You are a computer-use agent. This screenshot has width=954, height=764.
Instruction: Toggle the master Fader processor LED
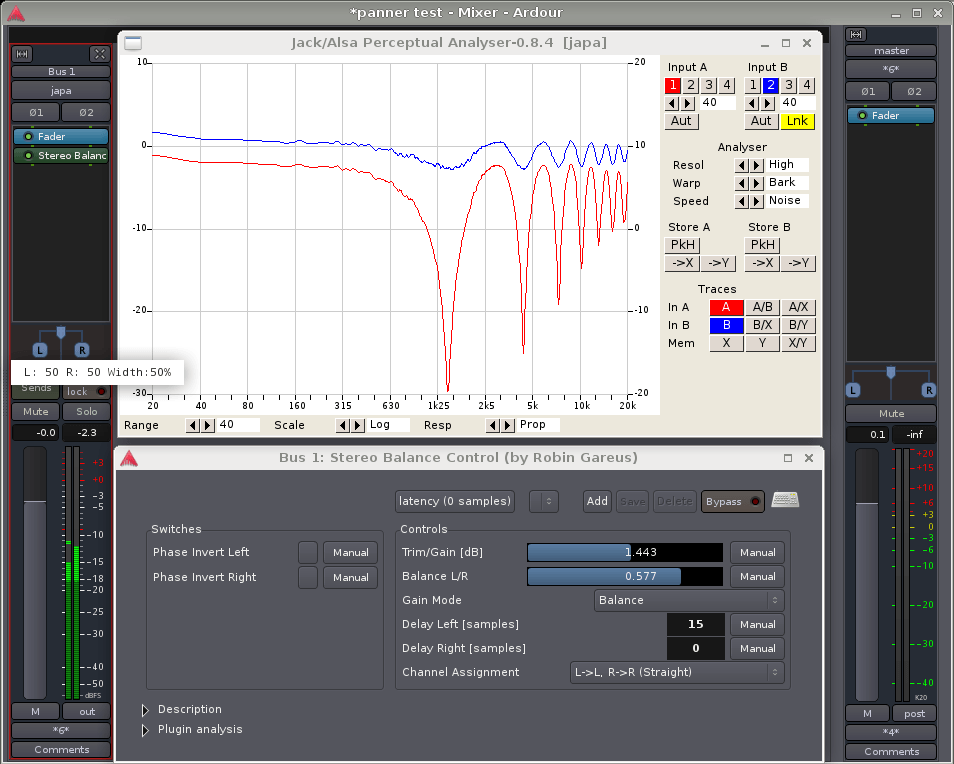(x=862, y=116)
